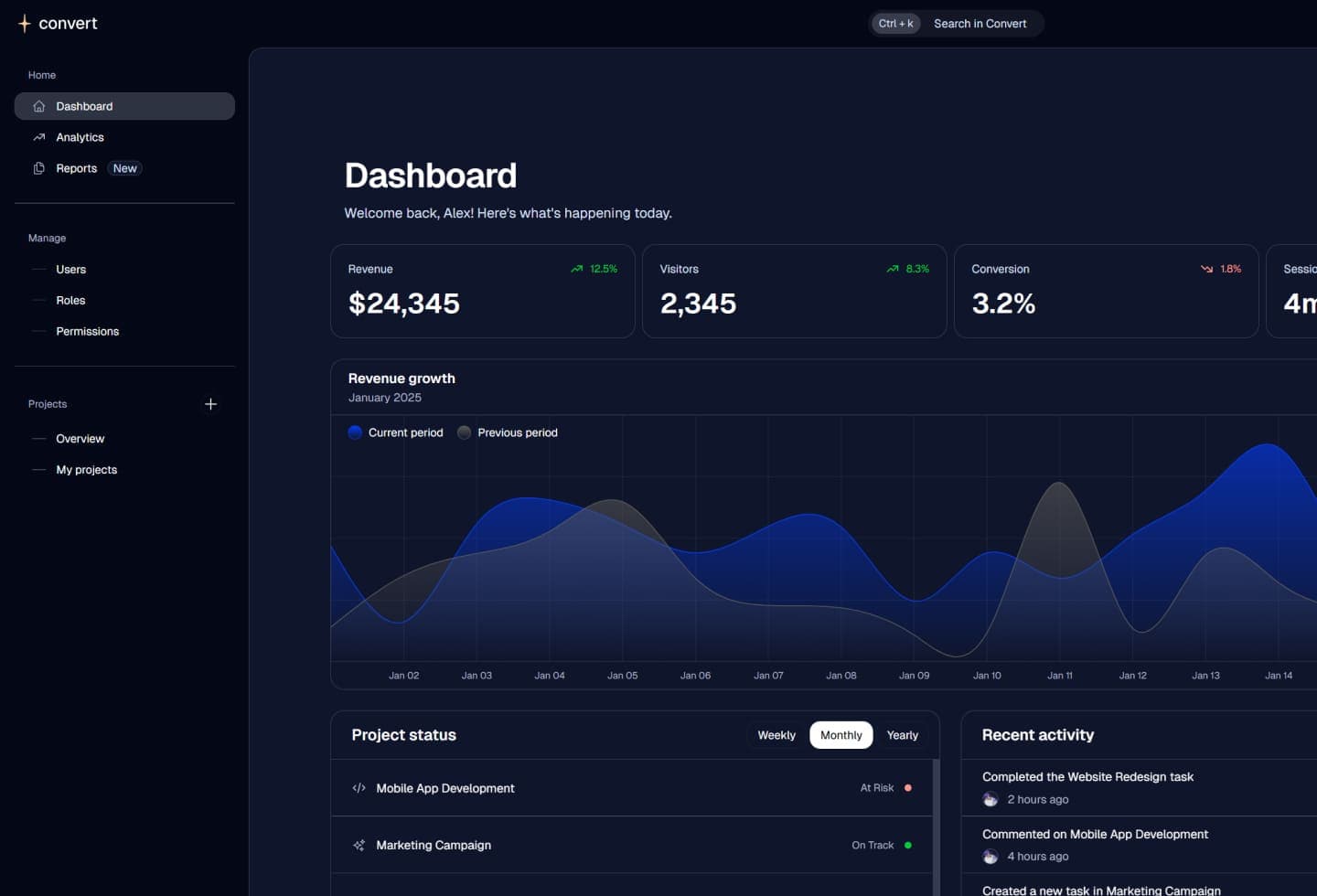Image resolution: width=1317 pixels, height=896 pixels.
Task: Open the Conversion 3.2% card
Action: tap(1107, 291)
